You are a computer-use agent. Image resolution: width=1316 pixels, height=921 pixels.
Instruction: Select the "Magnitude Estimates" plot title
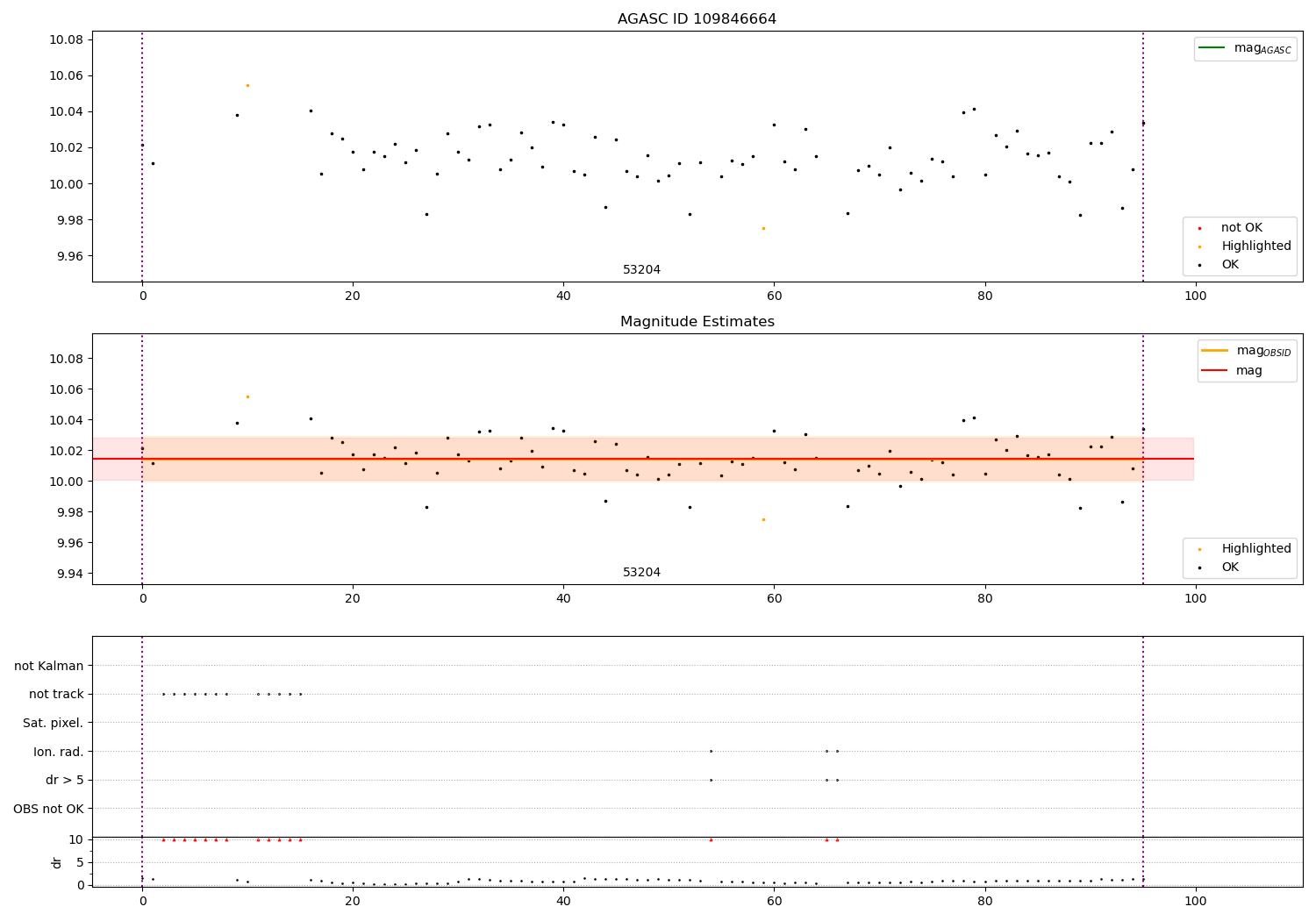(697, 322)
